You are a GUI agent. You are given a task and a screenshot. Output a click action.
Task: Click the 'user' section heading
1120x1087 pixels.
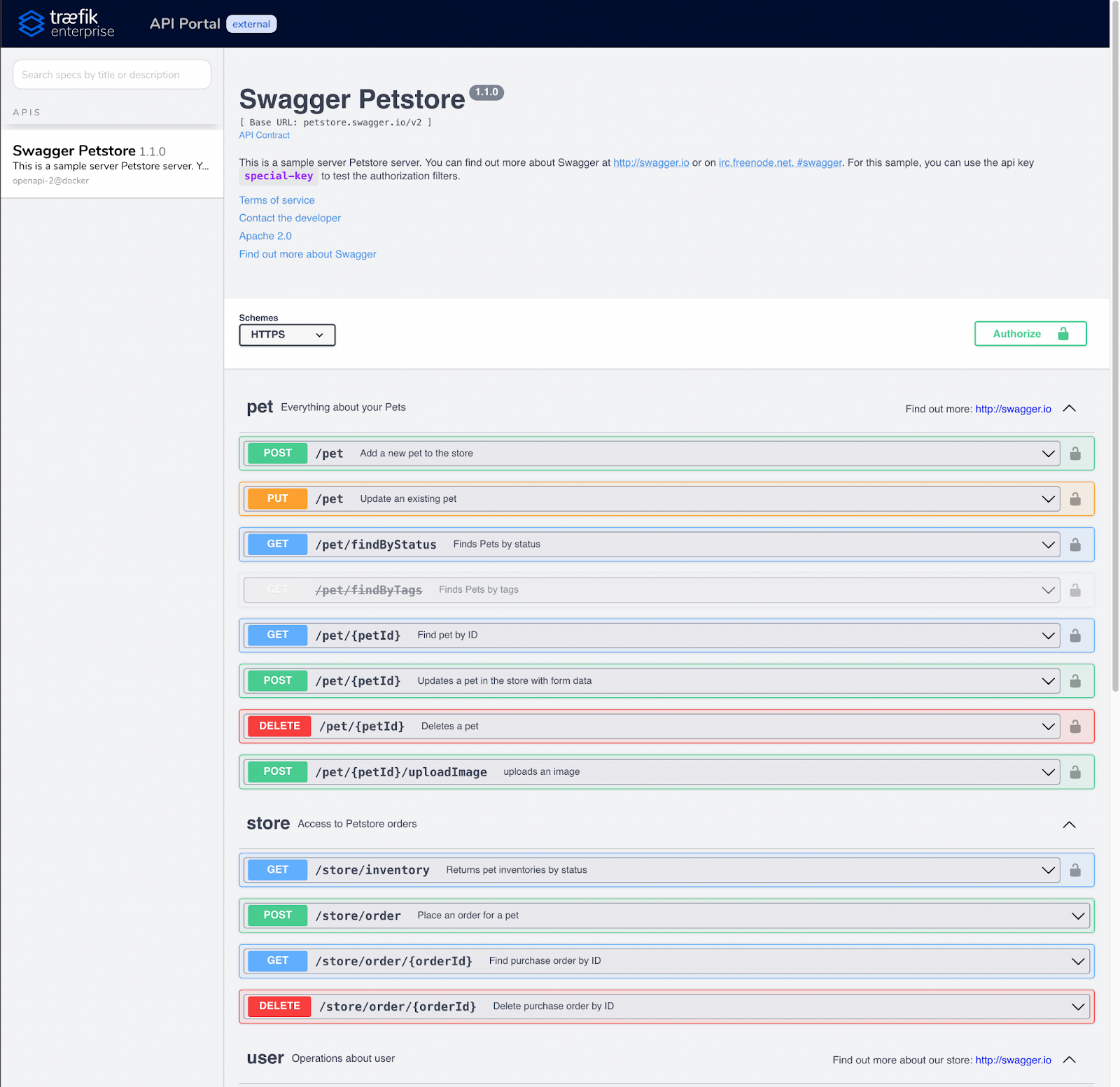pyautogui.click(x=265, y=1058)
